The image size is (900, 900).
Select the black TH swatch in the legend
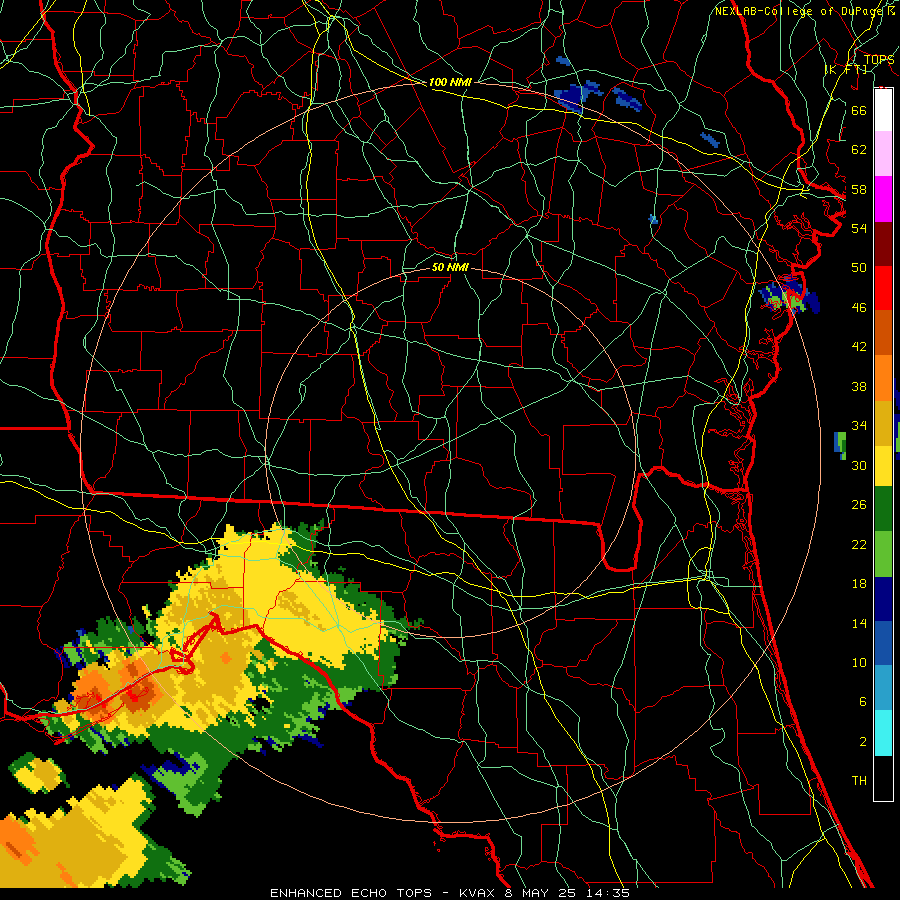(x=883, y=778)
